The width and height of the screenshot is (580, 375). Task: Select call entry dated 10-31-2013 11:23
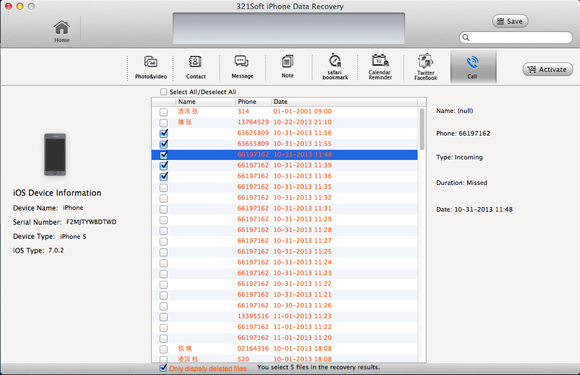(284, 273)
